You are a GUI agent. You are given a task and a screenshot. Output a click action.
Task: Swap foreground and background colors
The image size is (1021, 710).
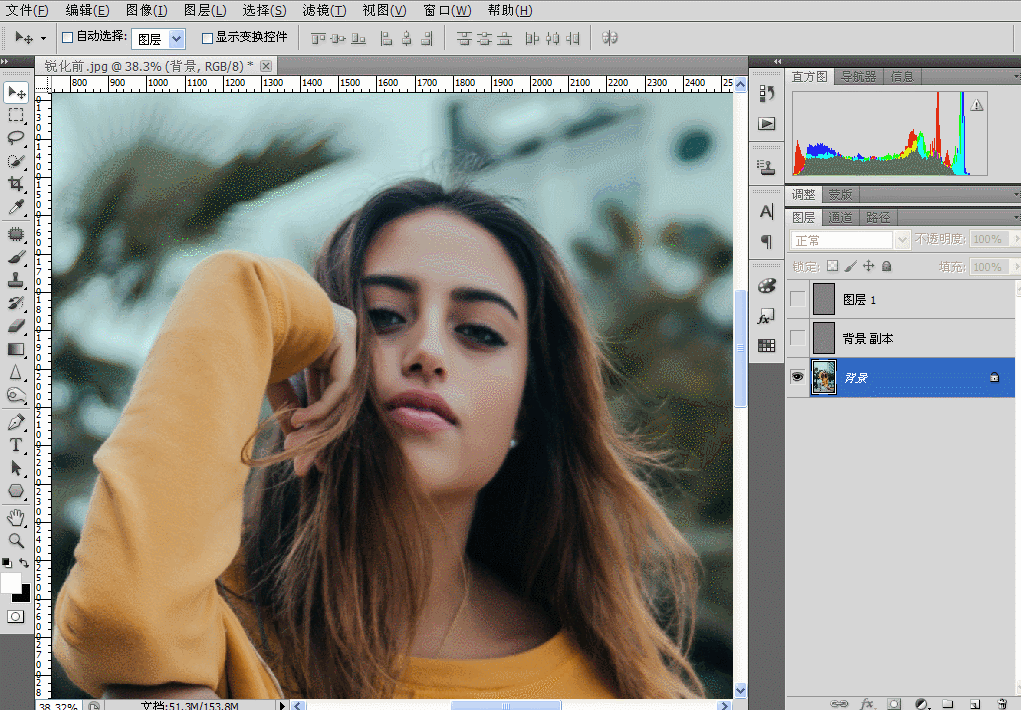[24, 563]
